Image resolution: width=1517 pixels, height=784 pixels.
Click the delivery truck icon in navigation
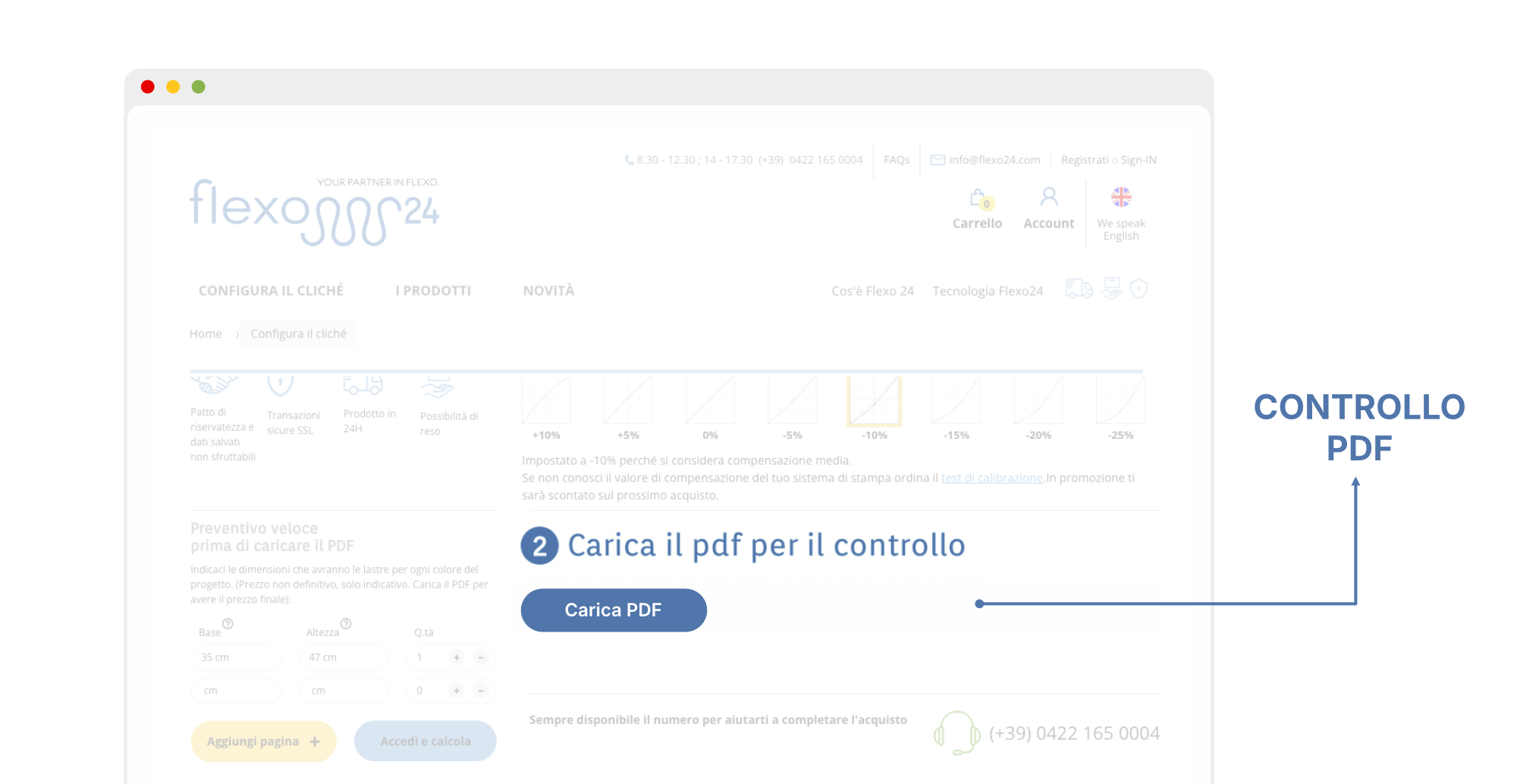pos(1079,289)
